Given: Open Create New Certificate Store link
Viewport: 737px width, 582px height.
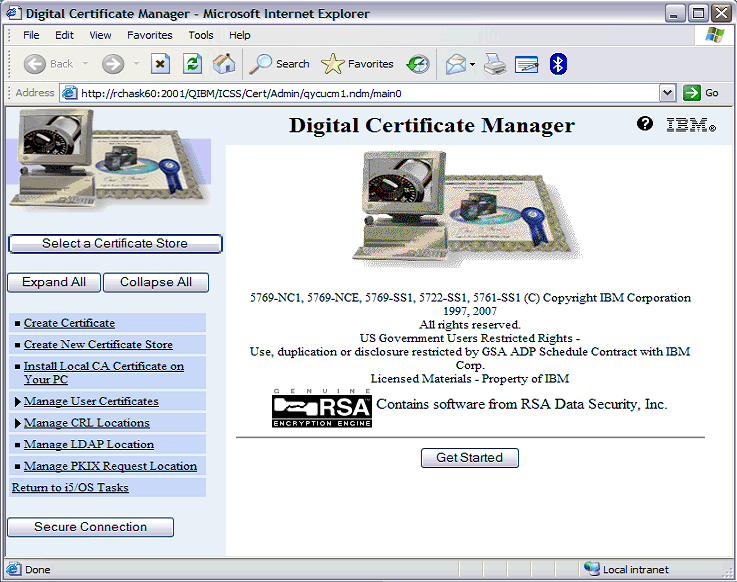Looking at the screenshot, I should point(98,344).
